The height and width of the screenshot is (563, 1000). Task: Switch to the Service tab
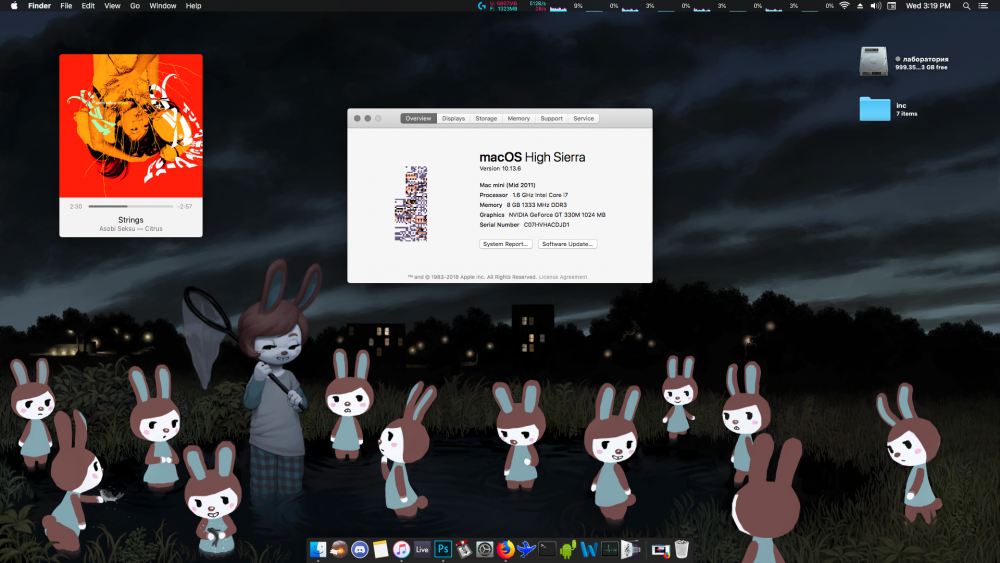tap(584, 119)
